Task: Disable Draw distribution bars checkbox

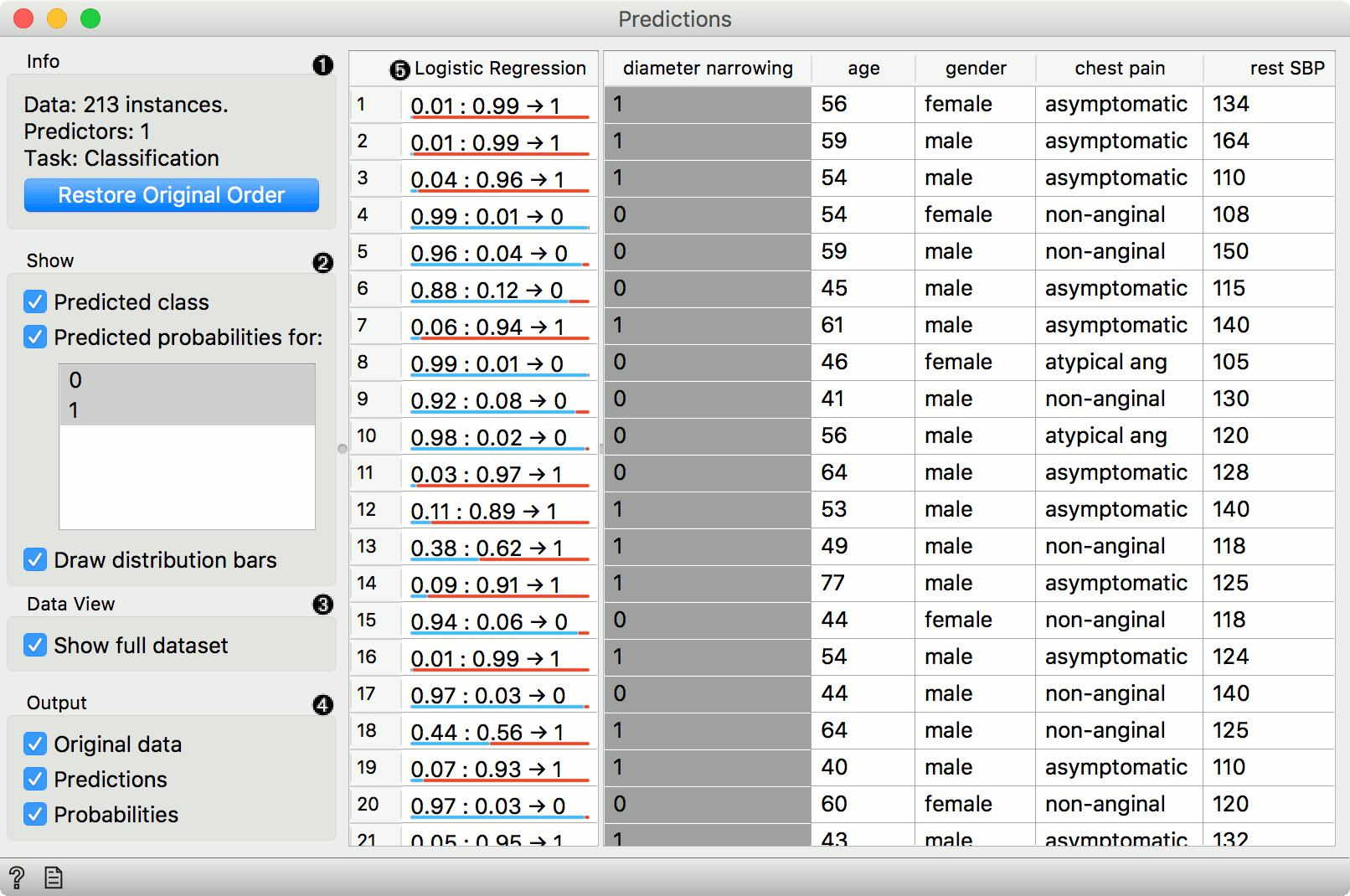Action: pyautogui.click(x=35, y=559)
